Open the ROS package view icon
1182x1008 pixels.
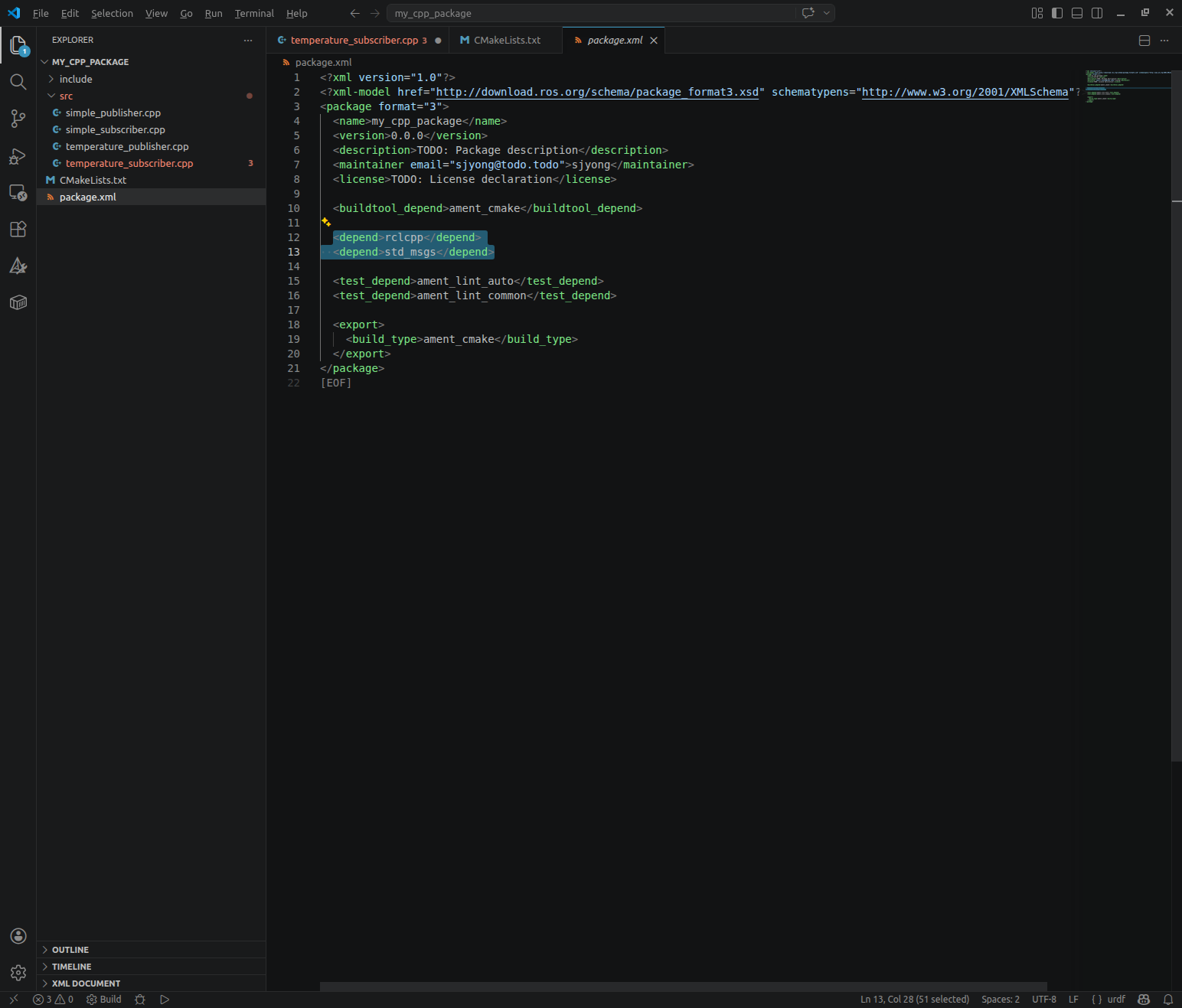click(18, 302)
